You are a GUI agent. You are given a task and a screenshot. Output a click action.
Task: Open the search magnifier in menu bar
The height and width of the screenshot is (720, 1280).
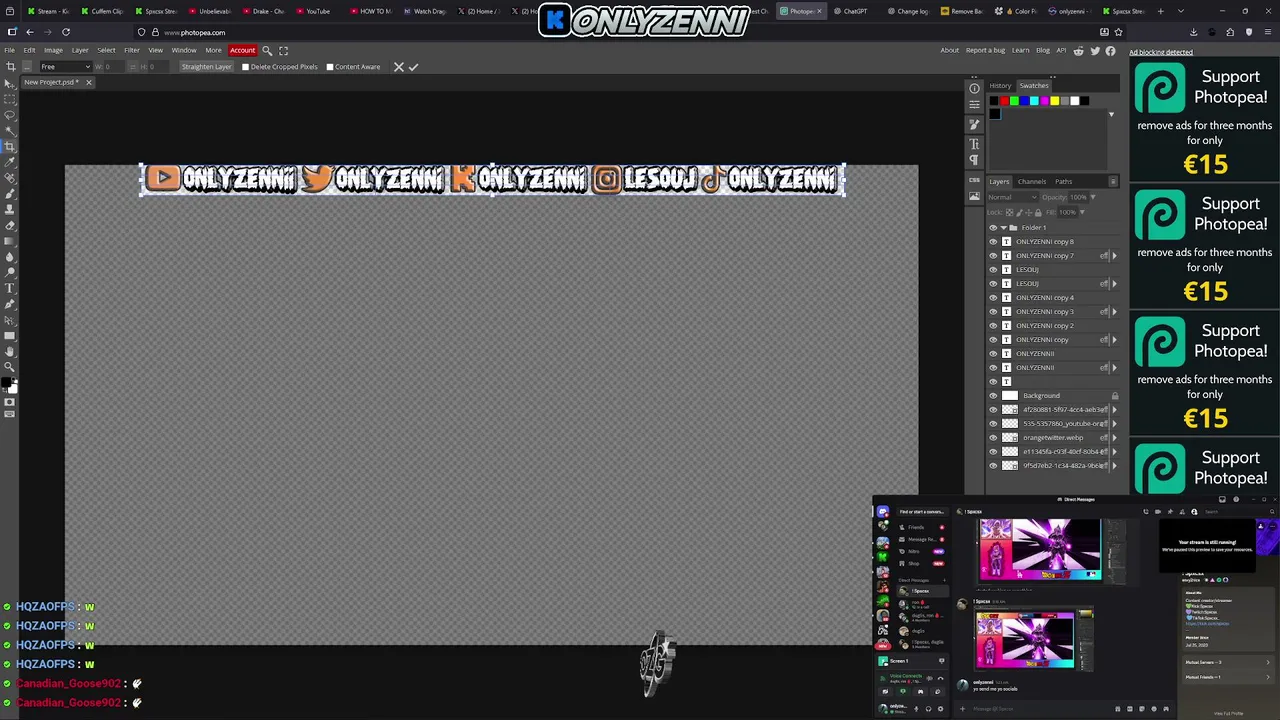click(x=267, y=50)
